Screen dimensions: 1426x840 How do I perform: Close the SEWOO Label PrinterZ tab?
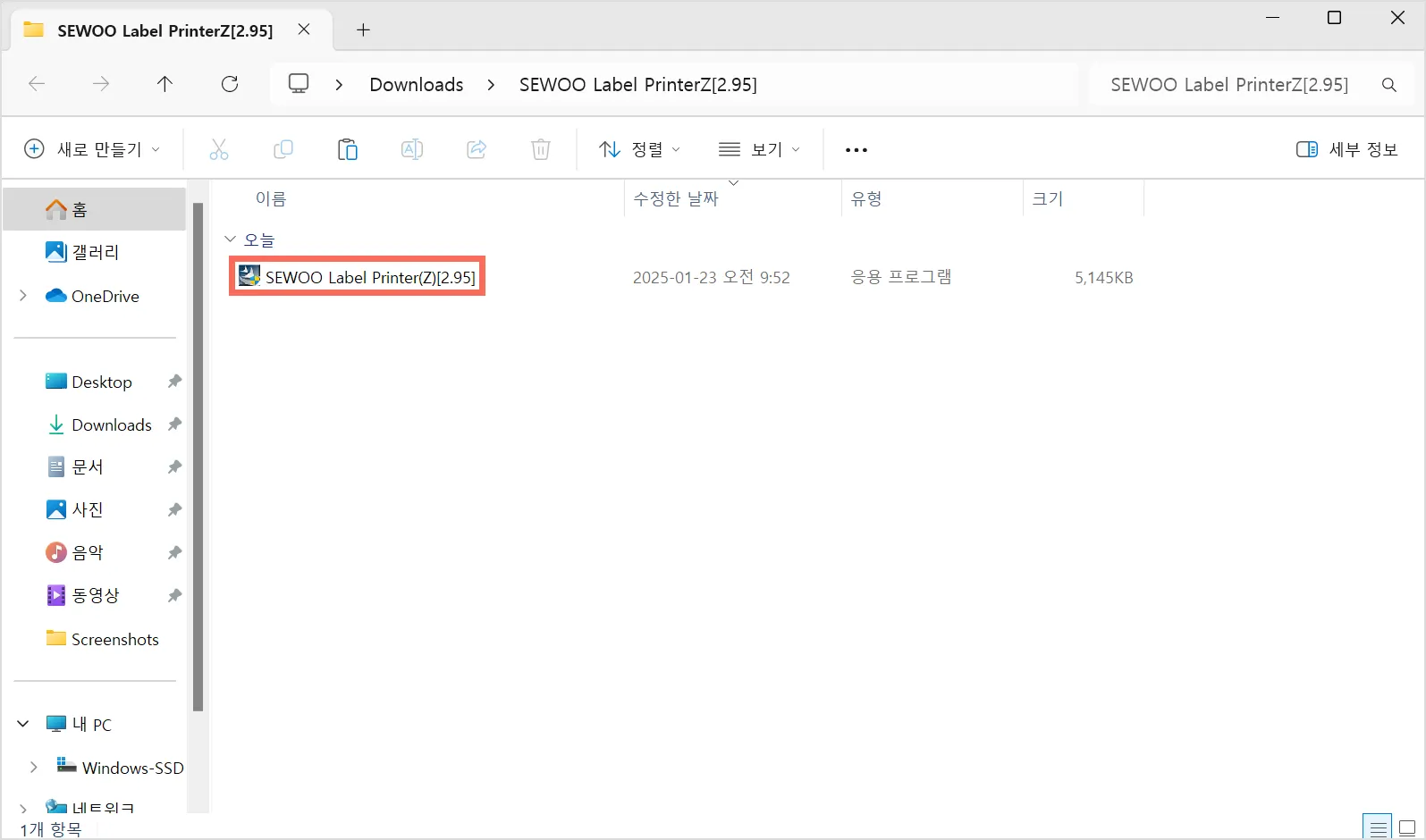(304, 29)
